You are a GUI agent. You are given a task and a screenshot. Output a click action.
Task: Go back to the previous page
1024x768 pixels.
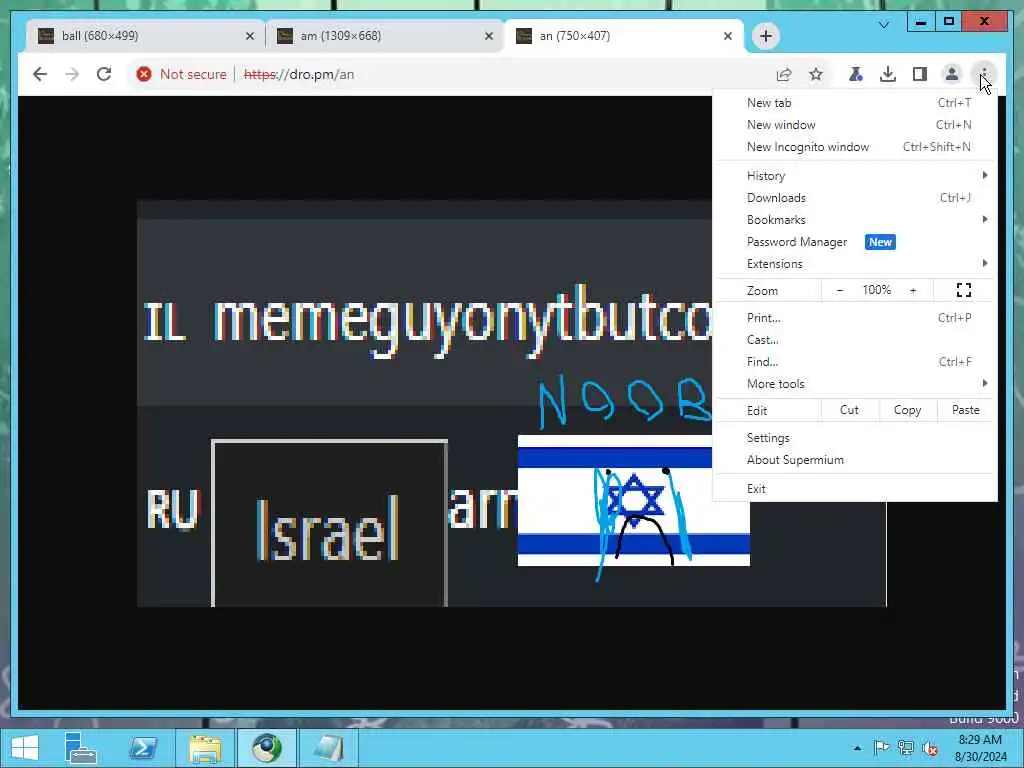(x=40, y=74)
